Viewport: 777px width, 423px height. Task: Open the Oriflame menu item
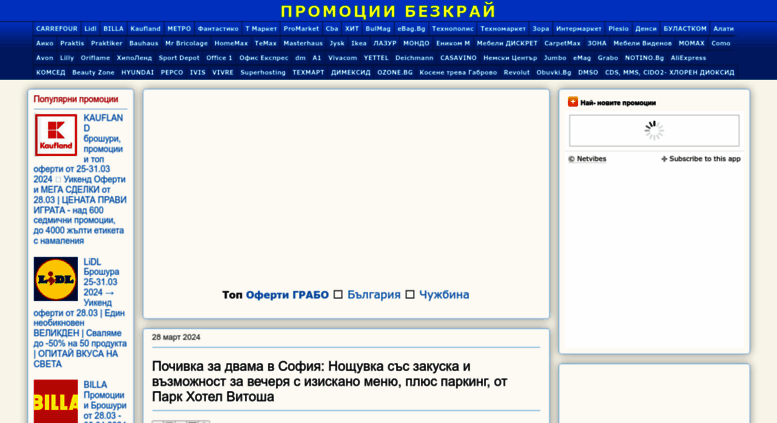[95, 57]
